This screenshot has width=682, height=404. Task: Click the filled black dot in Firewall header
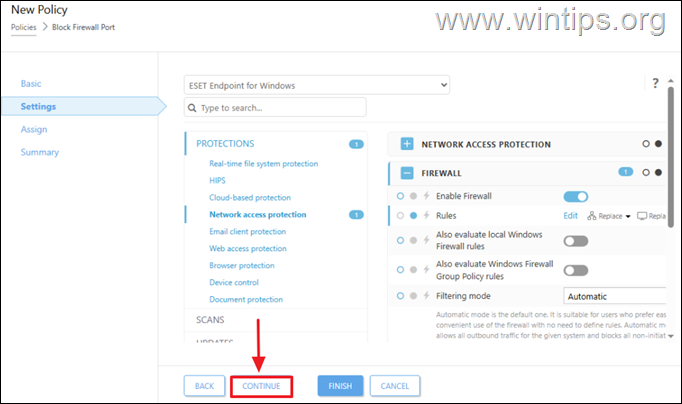point(659,173)
